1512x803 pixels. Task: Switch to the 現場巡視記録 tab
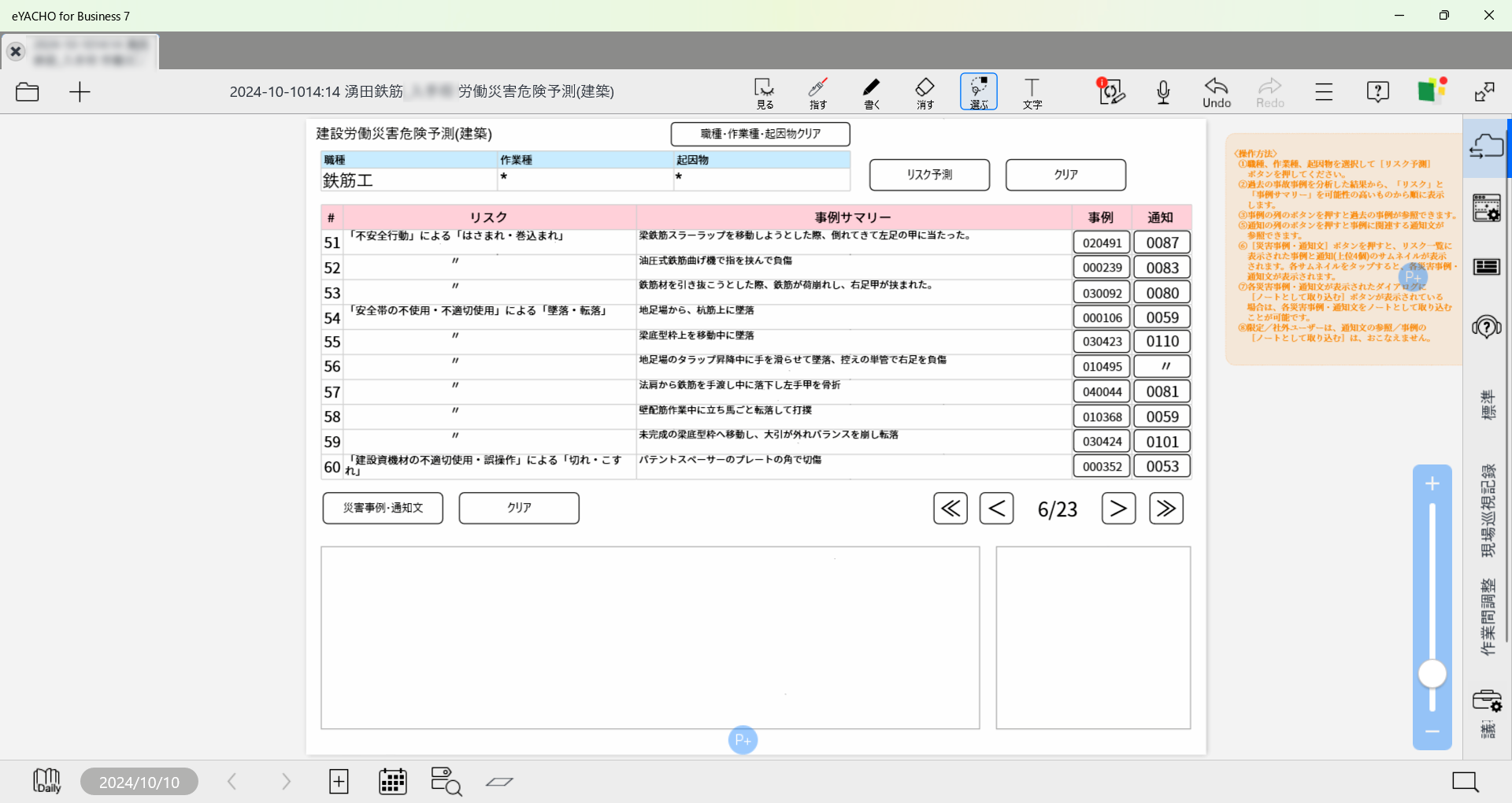pyautogui.click(x=1487, y=513)
